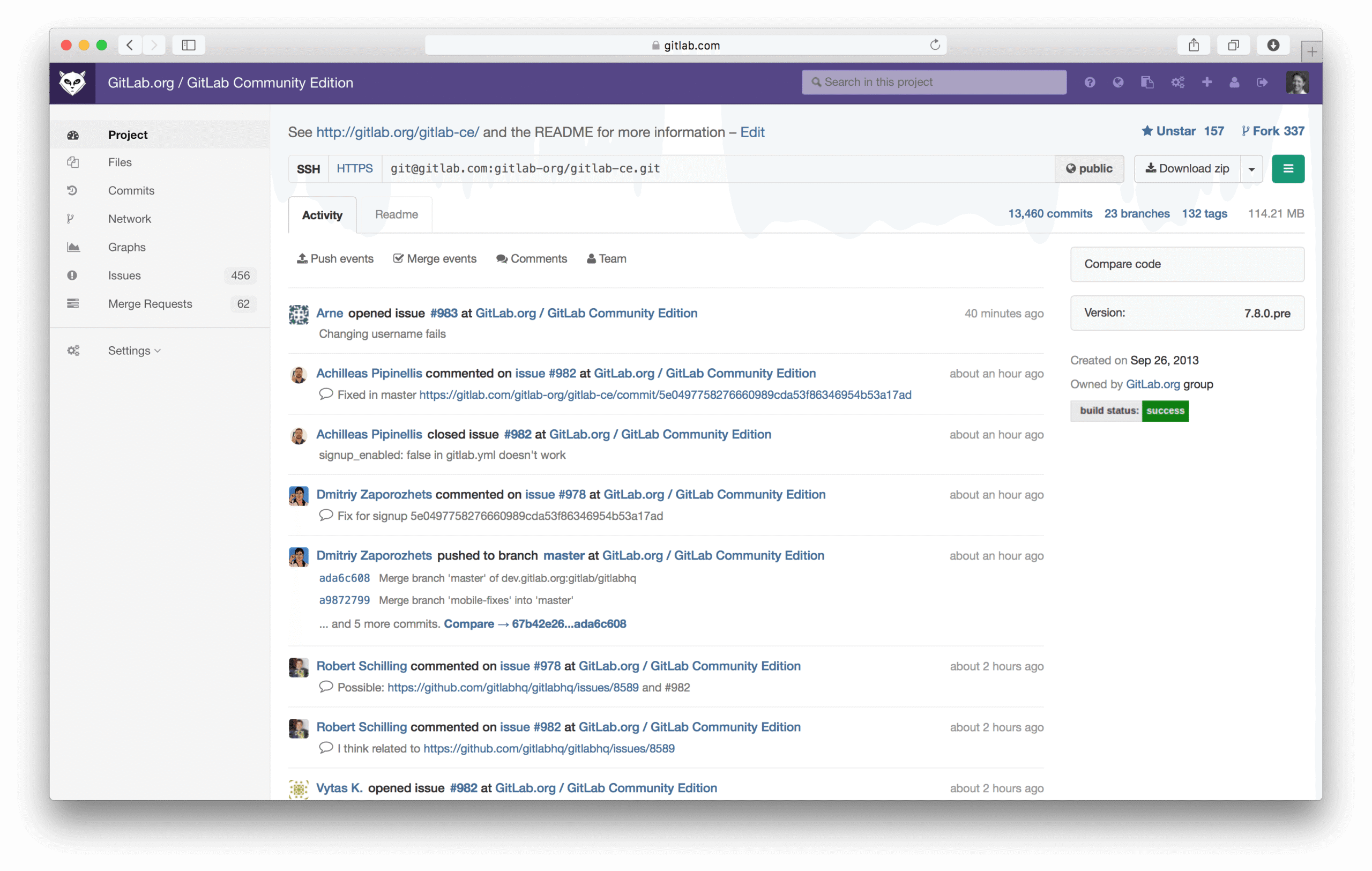
Task: Toggle the Merge events filter
Action: (x=435, y=259)
